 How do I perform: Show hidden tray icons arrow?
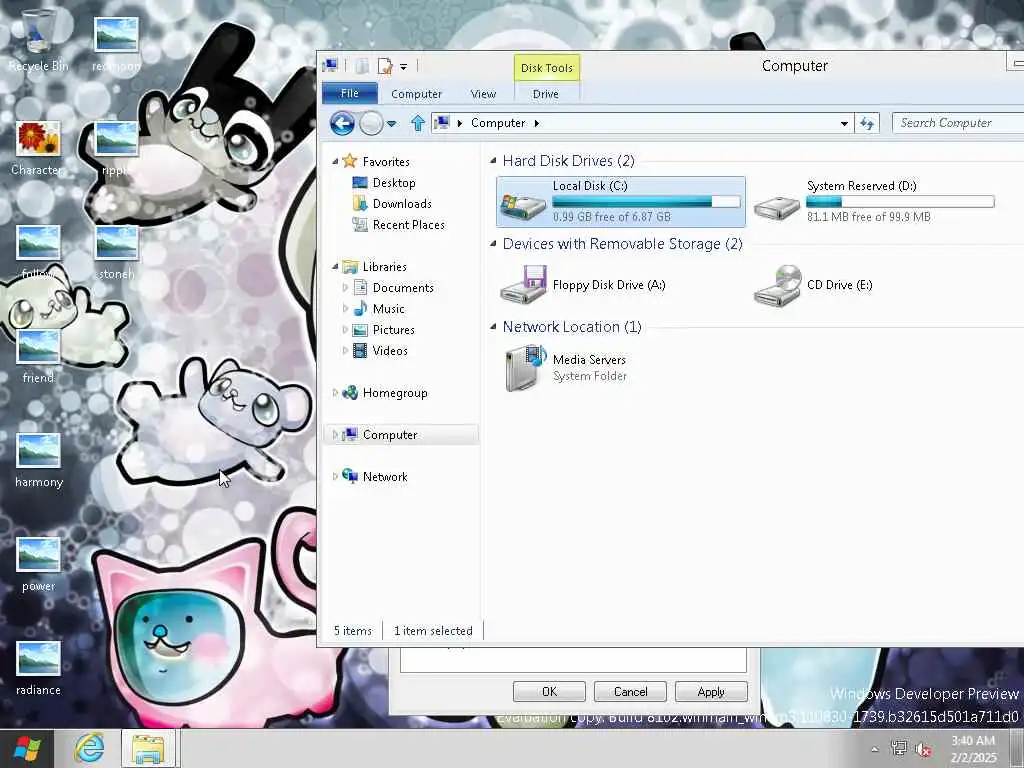(874, 749)
